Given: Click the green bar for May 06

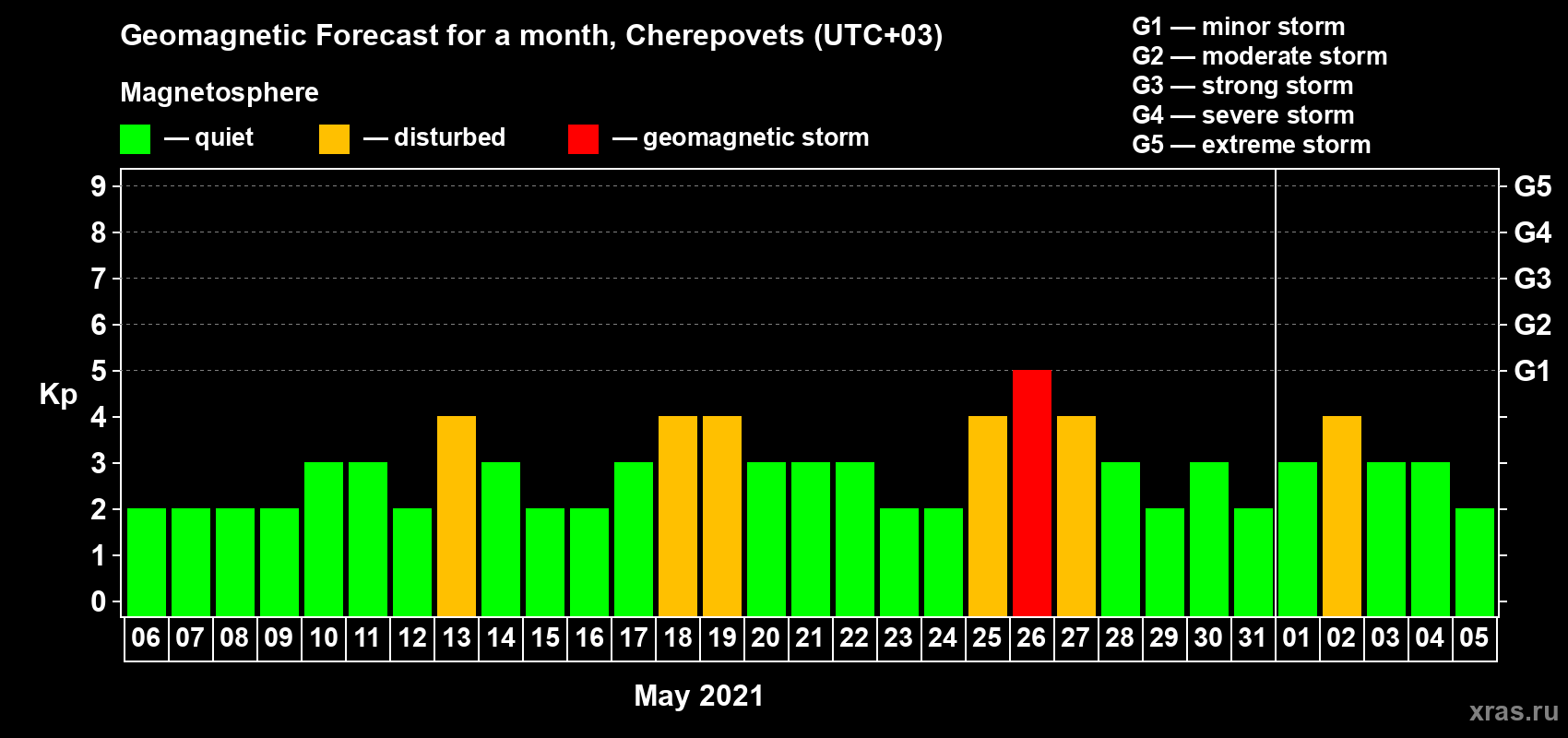Looking at the screenshot, I should click(x=147, y=563).
